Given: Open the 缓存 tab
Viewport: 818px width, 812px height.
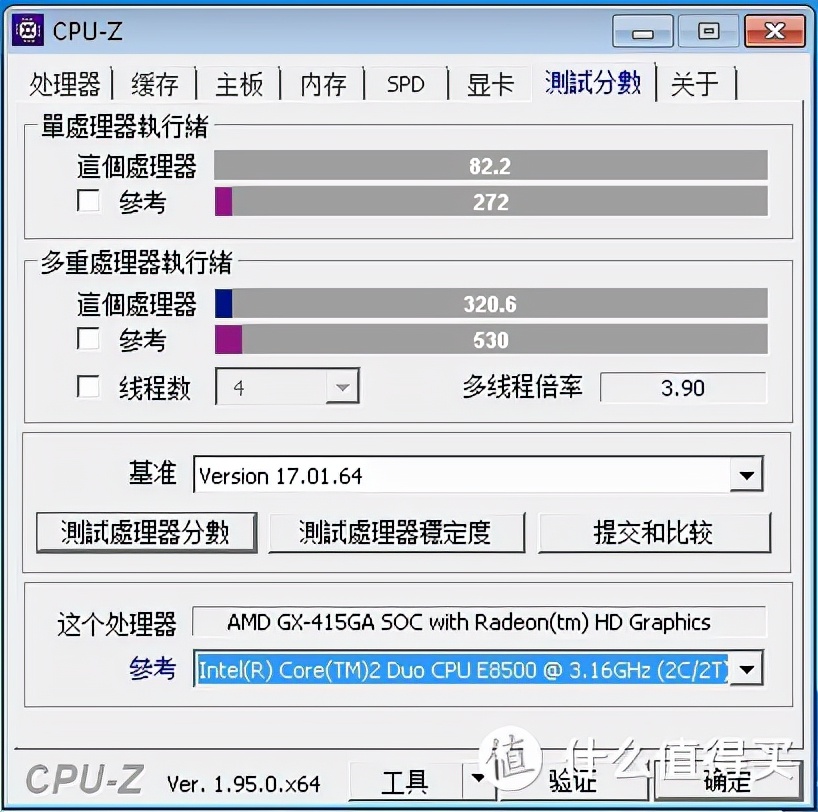Looking at the screenshot, I should tap(154, 84).
